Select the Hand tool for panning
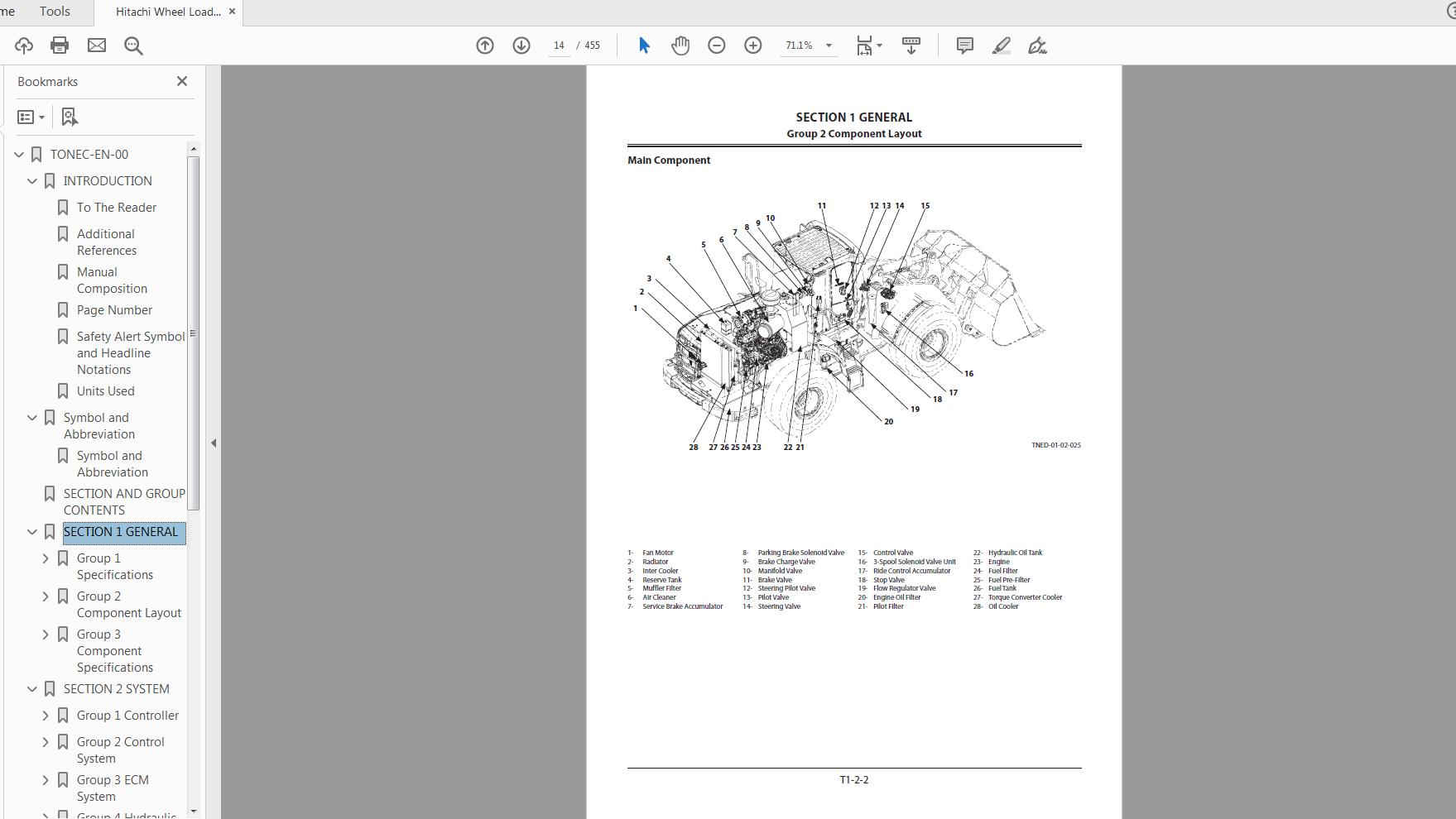The image size is (1456, 819). click(680, 45)
